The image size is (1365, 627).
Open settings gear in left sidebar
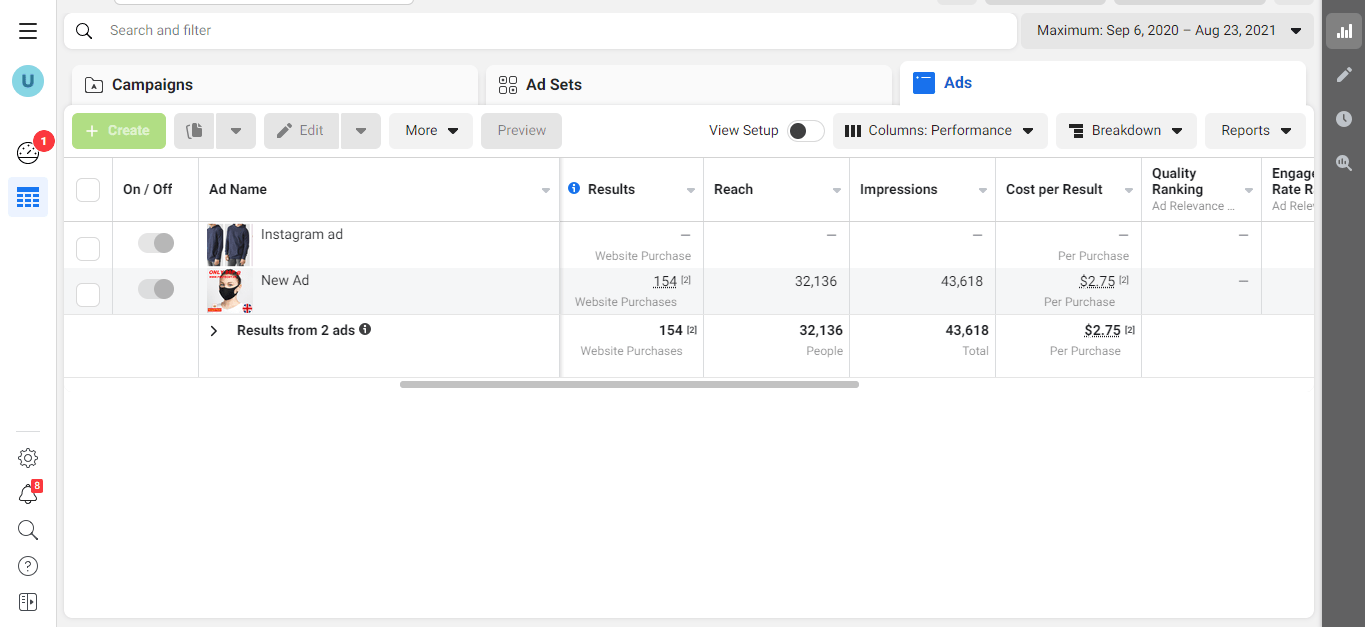(x=28, y=458)
